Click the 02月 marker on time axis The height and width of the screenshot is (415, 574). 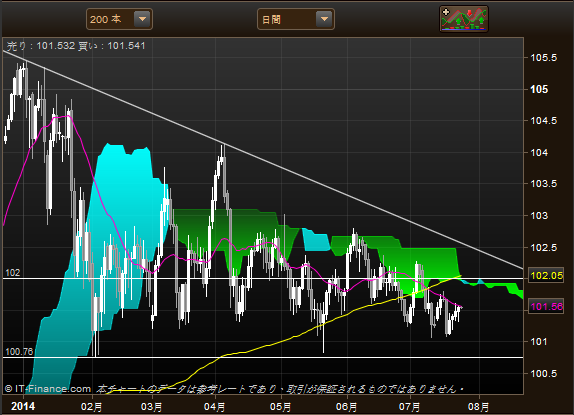92,407
